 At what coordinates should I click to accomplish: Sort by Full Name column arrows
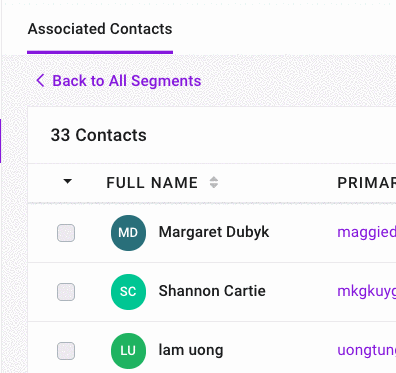[x=214, y=182]
